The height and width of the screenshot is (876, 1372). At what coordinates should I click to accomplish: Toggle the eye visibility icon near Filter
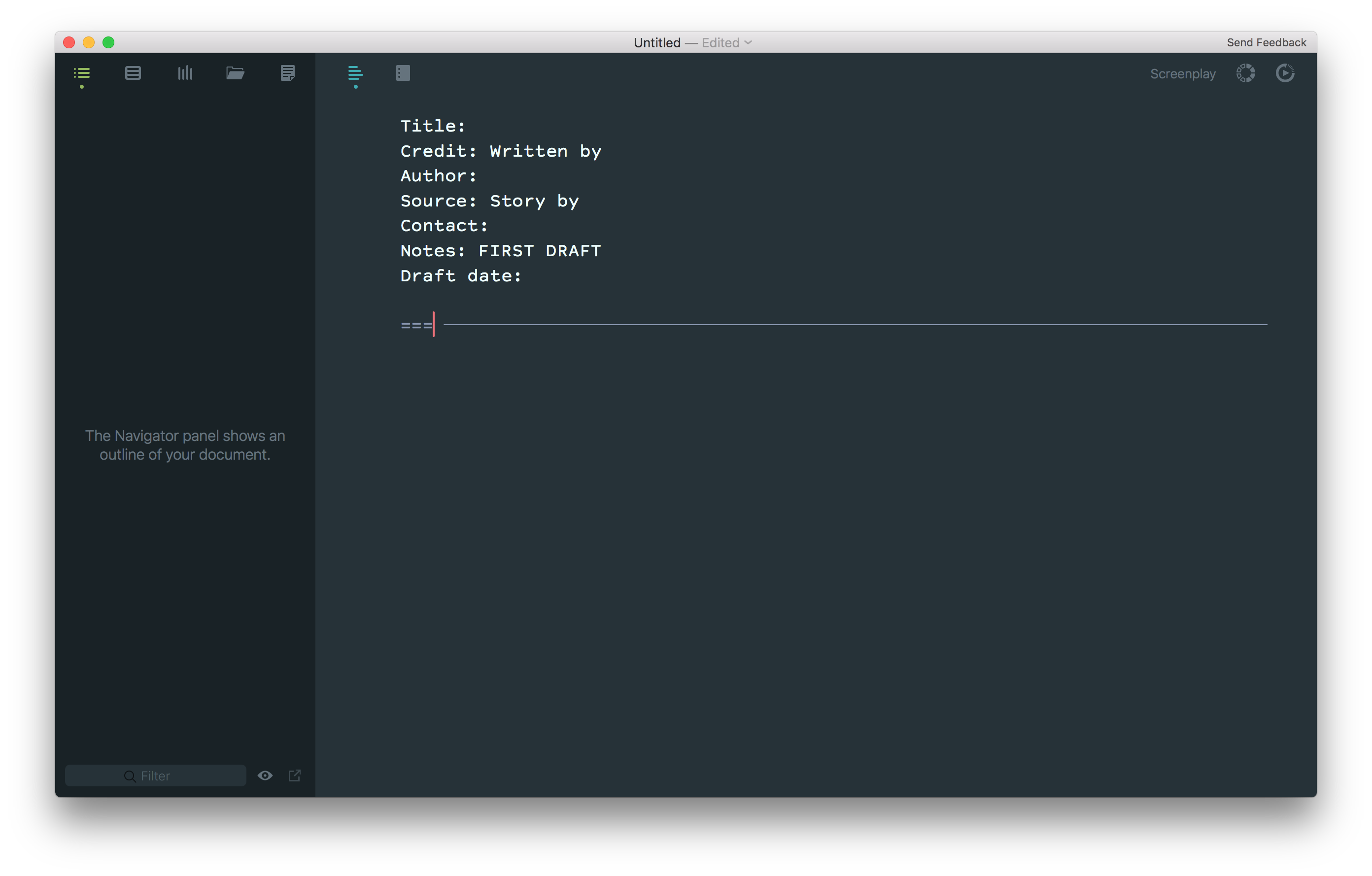tap(265, 775)
